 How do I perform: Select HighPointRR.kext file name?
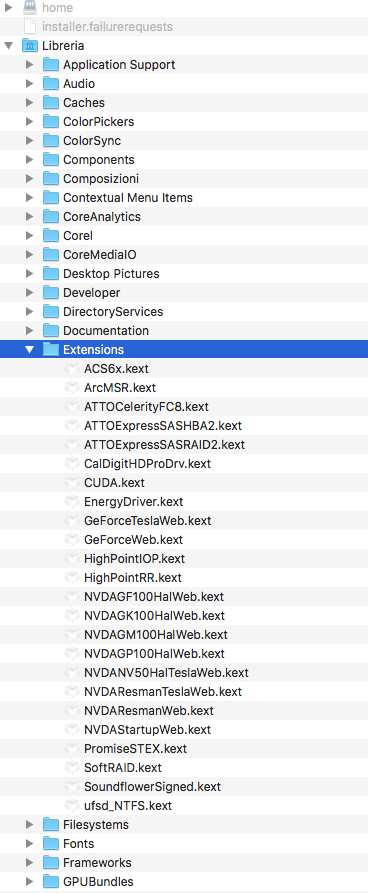pos(133,577)
